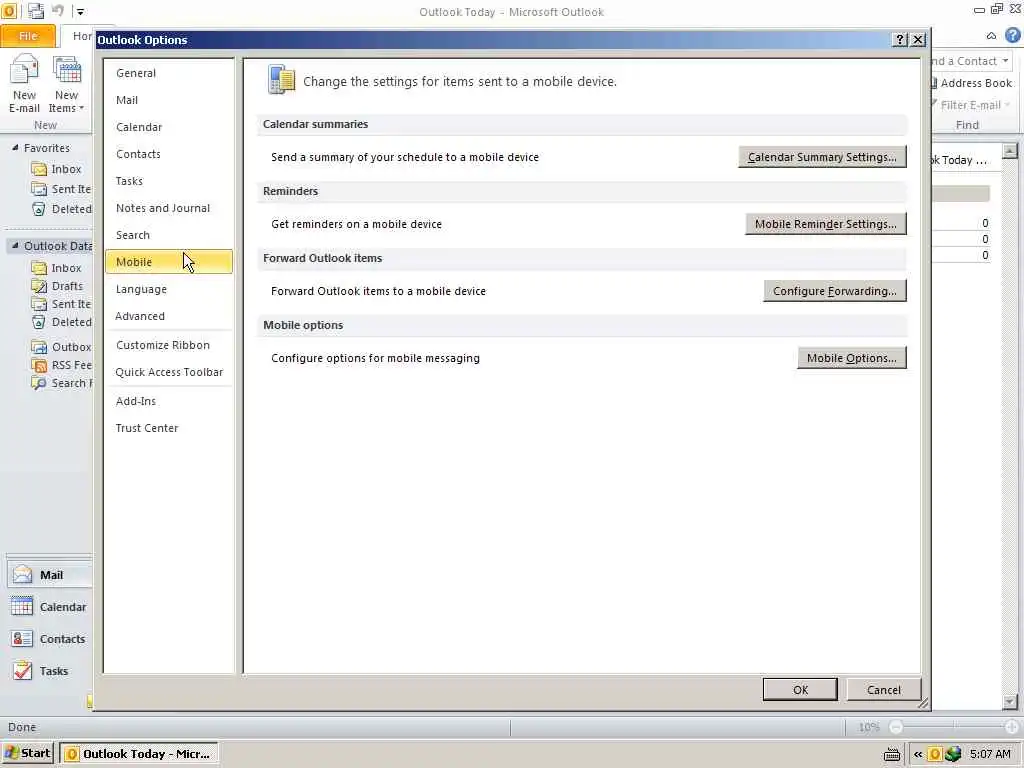Click Mobile Options button
The width and height of the screenshot is (1024, 768).
[852, 358]
